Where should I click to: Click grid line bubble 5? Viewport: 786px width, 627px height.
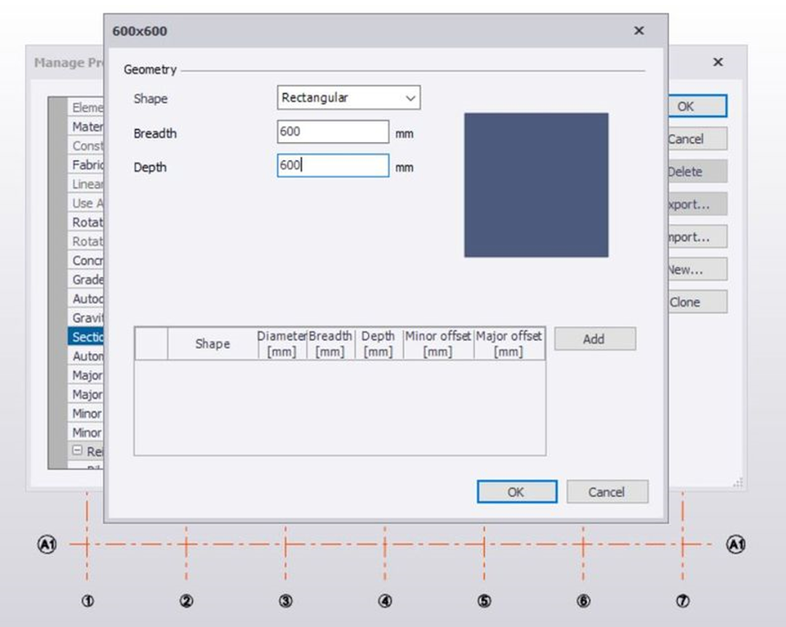[x=484, y=601]
